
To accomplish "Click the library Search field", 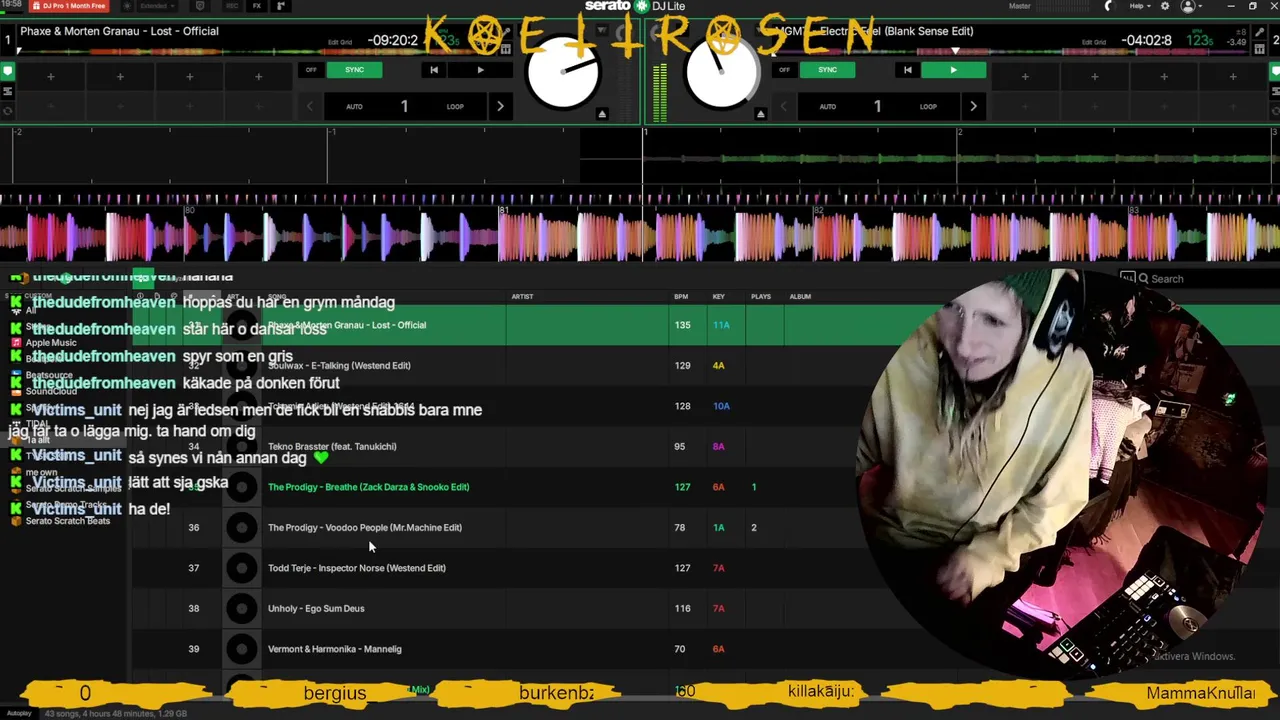I will tap(1200, 279).
